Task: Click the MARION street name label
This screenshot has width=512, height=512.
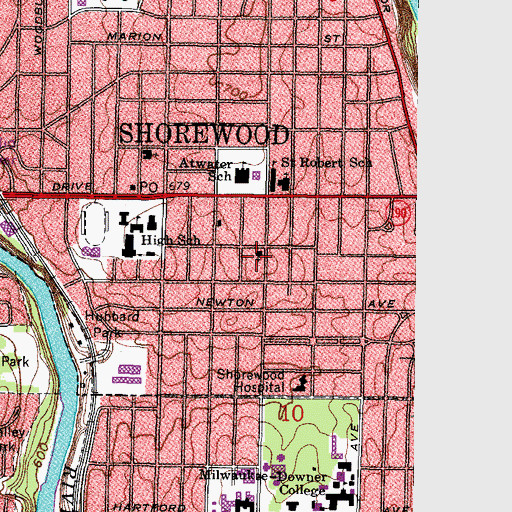Action: [134, 37]
